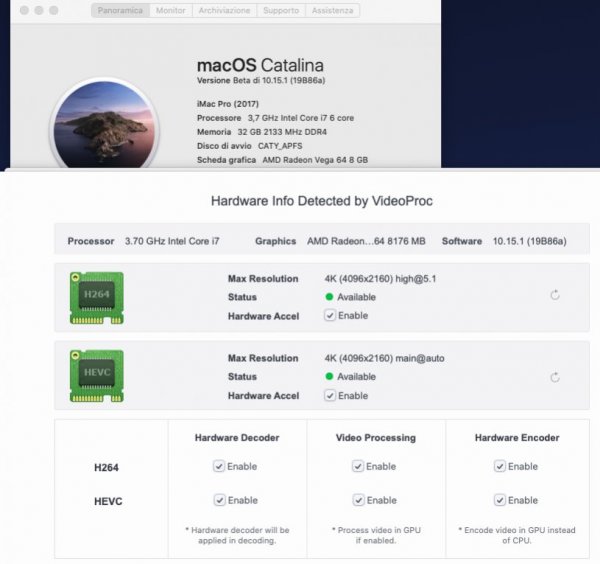Uncheck HEVC Video Processing Enable
The image size is (600, 564).
(357, 500)
